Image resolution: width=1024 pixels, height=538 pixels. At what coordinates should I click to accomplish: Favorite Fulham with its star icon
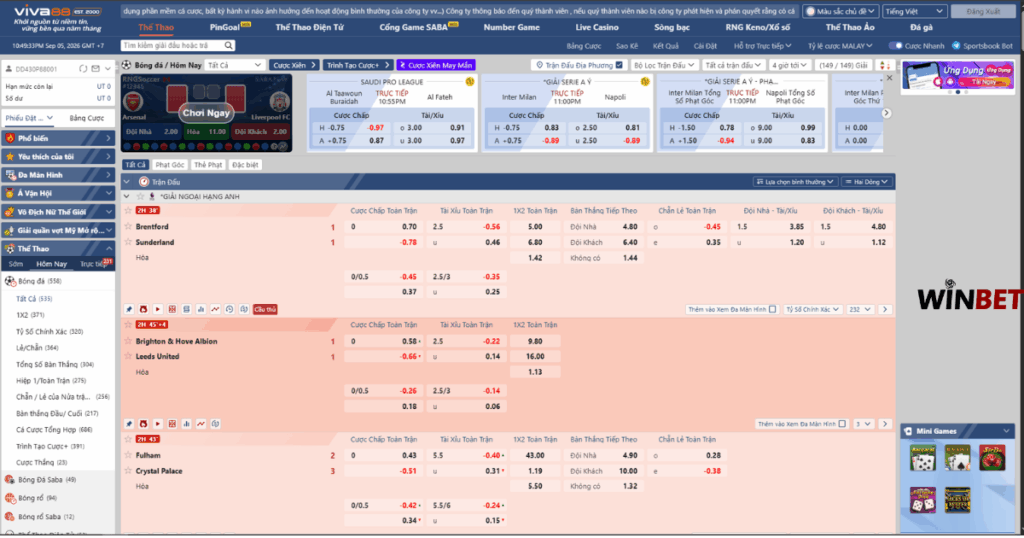tap(129, 454)
